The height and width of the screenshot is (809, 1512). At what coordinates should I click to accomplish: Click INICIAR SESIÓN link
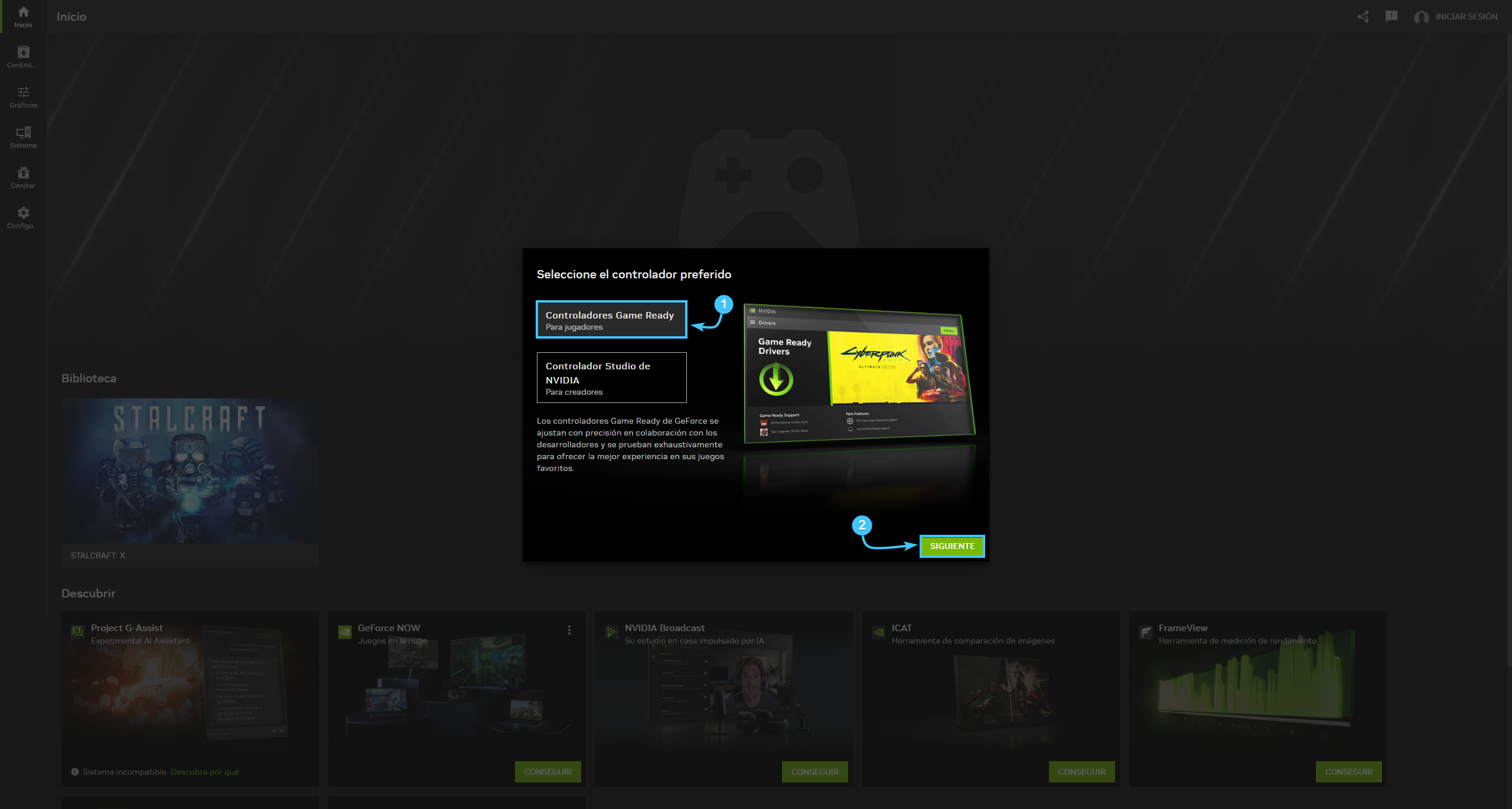[x=1466, y=17]
